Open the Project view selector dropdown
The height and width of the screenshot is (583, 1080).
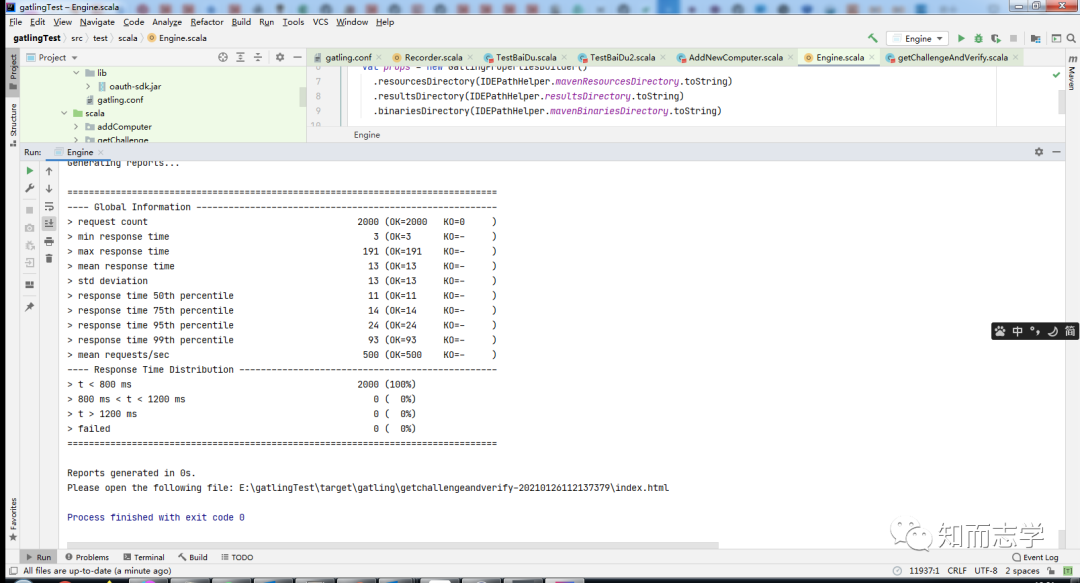52,57
